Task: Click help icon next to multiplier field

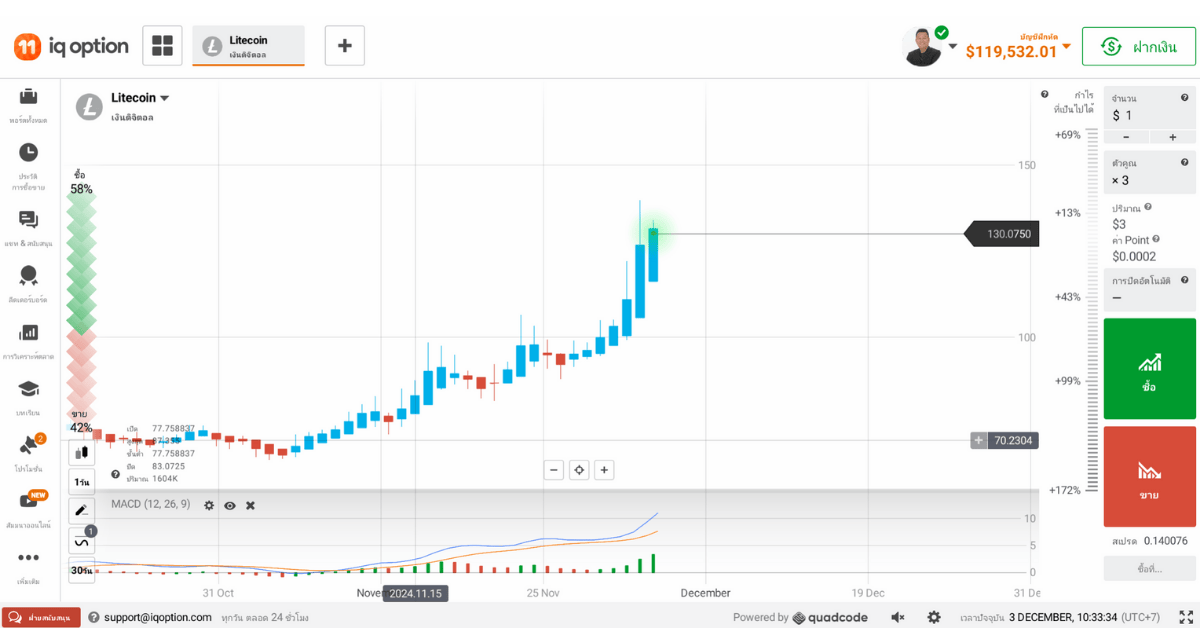Action: click(1185, 161)
